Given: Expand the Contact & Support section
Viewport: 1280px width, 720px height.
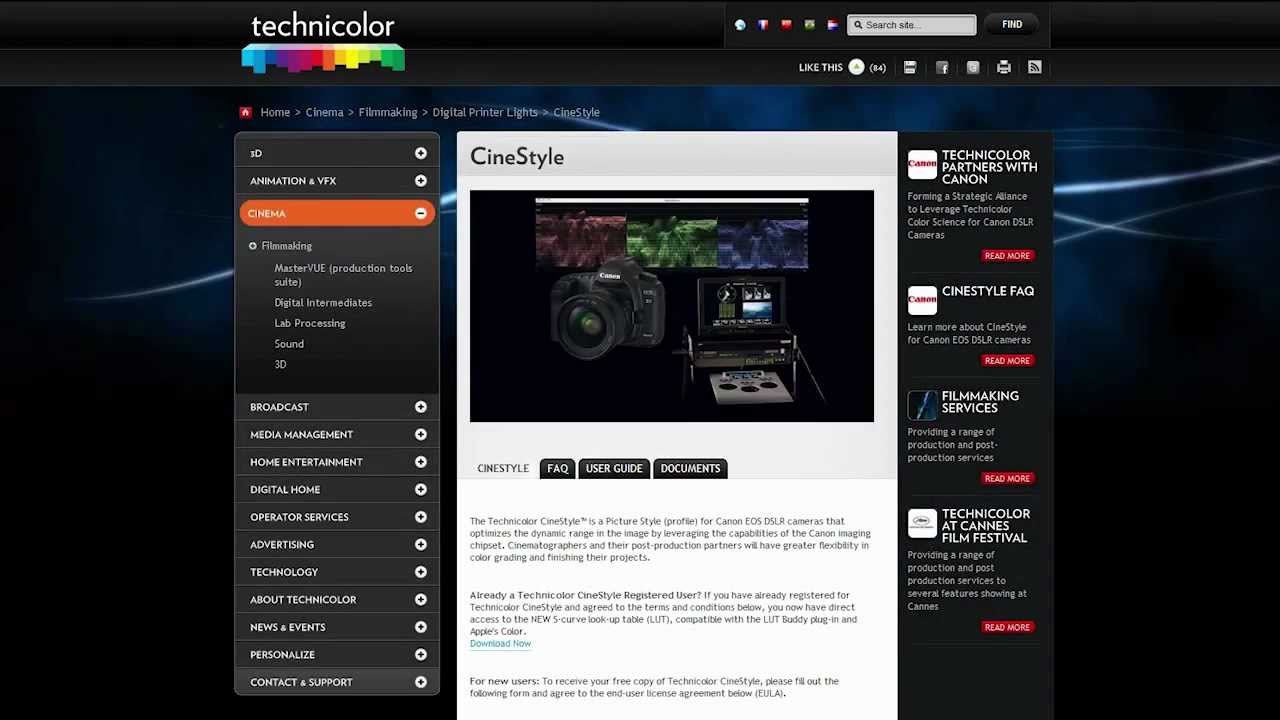Looking at the screenshot, I should tap(421, 682).
